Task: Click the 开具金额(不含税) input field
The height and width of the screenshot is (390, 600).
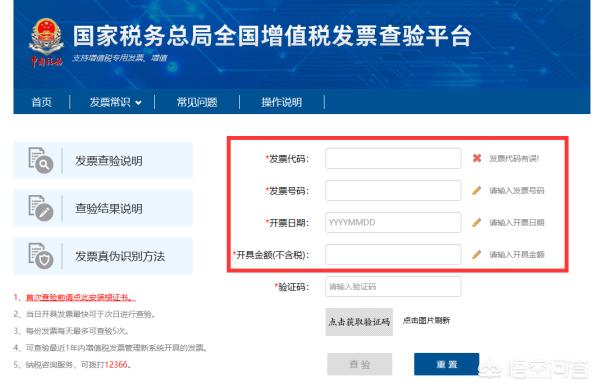Action: (x=393, y=255)
